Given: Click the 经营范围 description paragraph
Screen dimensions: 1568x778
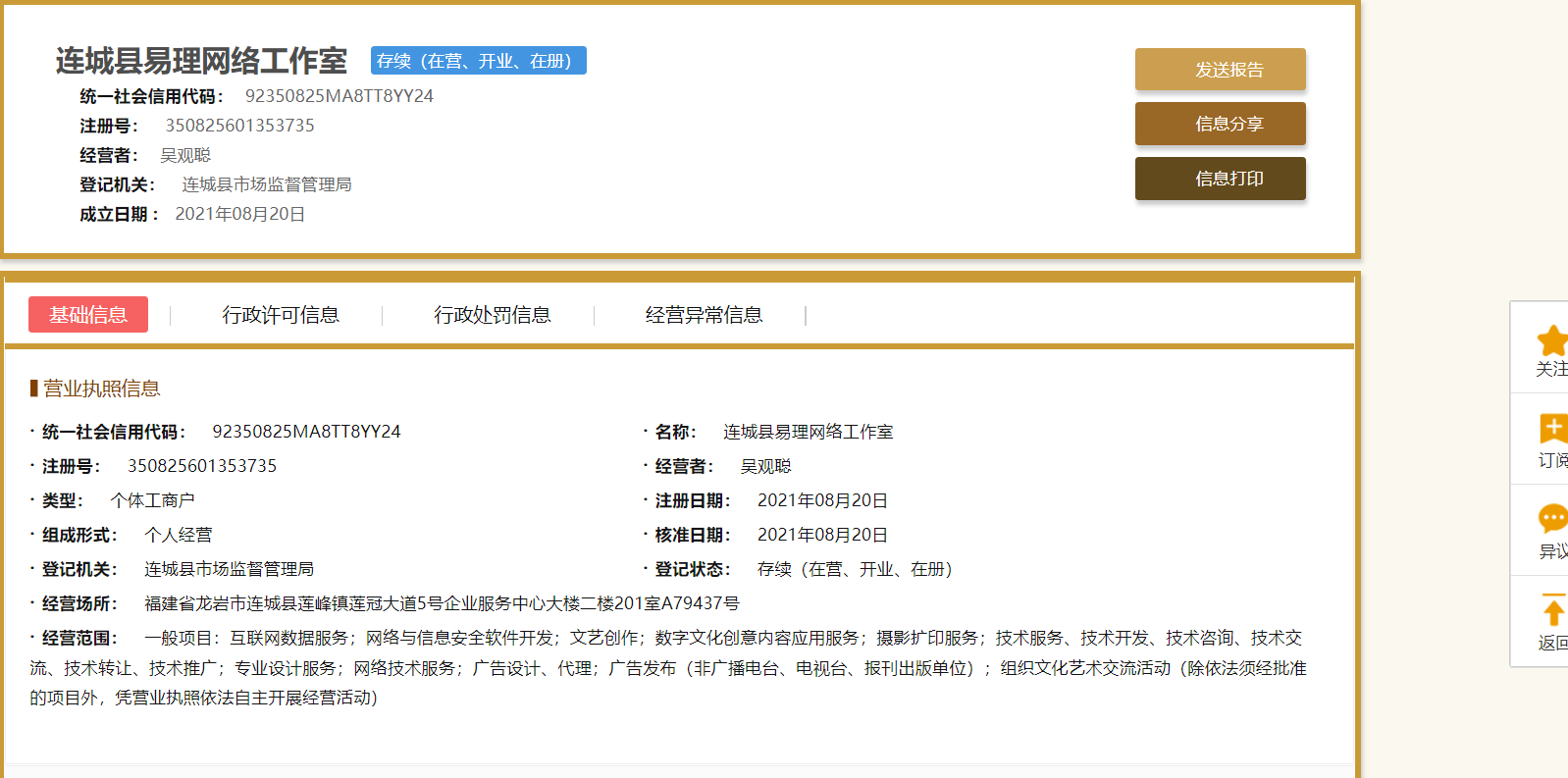Looking at the screenshot, I should click(x=668, y=667).
